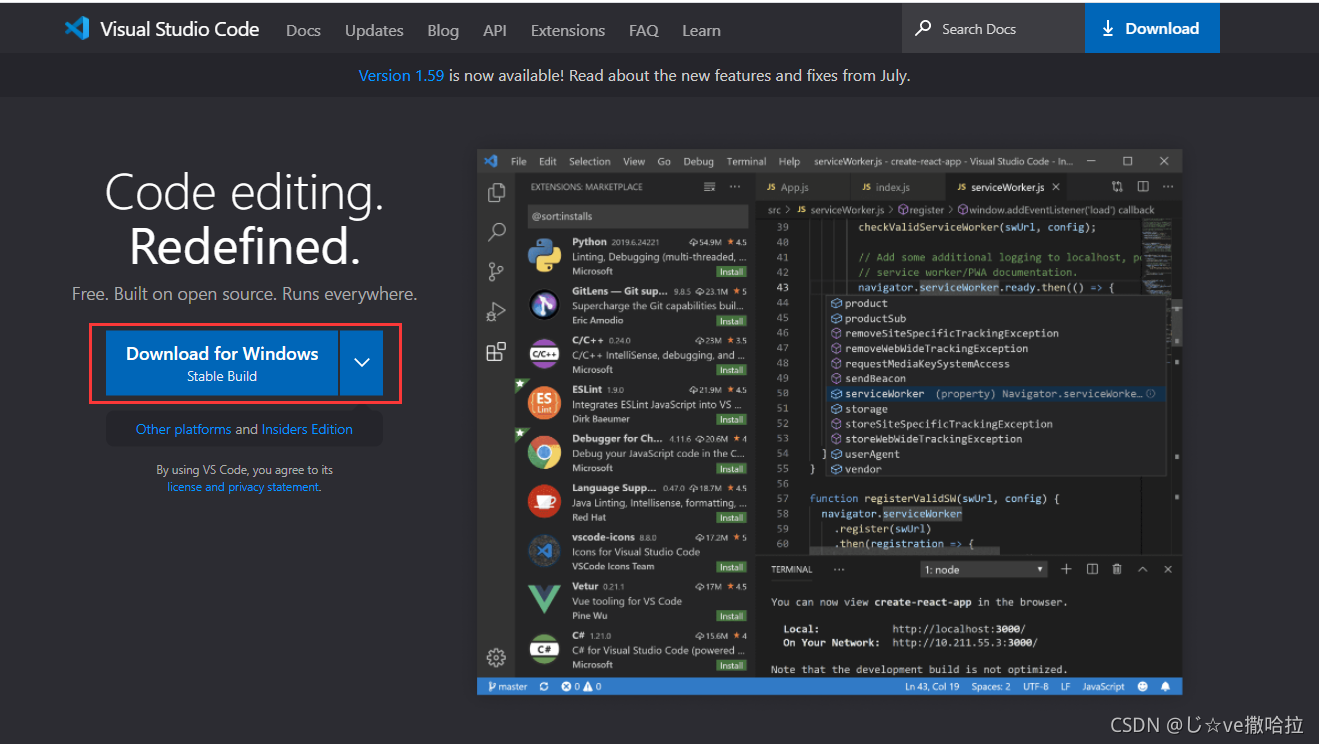Click the @sort:installs extensions search box
Screen dimensions: 1319x744
[x=637, y=216]
